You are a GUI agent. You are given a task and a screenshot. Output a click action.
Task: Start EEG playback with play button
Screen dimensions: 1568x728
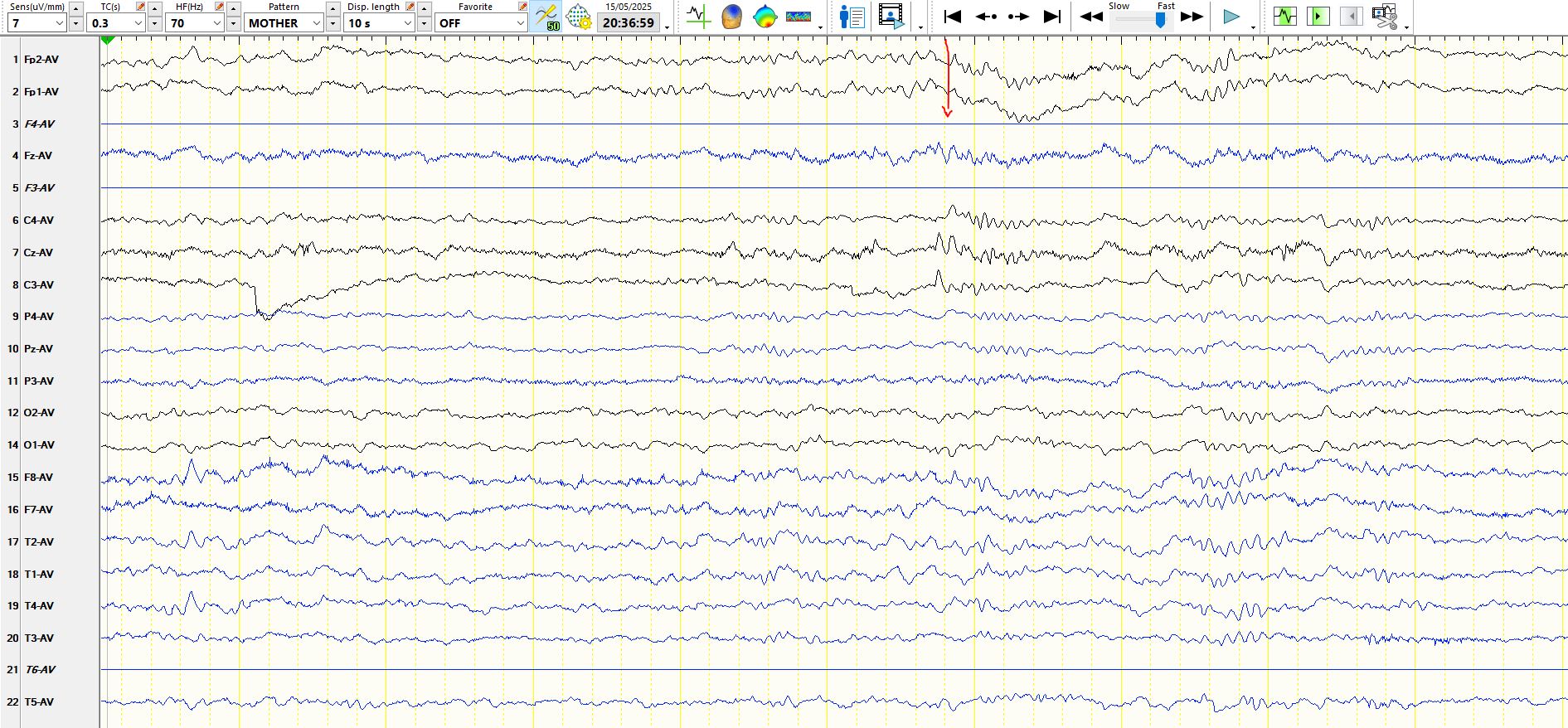click(x=1231, y=16)
